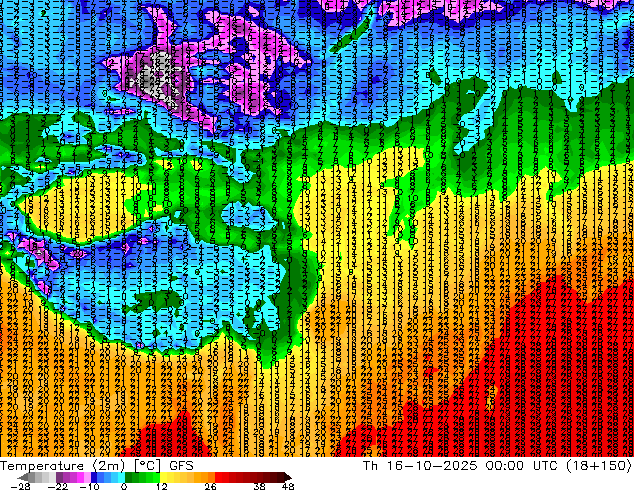Click the '-28' legend value

point(20,486)
